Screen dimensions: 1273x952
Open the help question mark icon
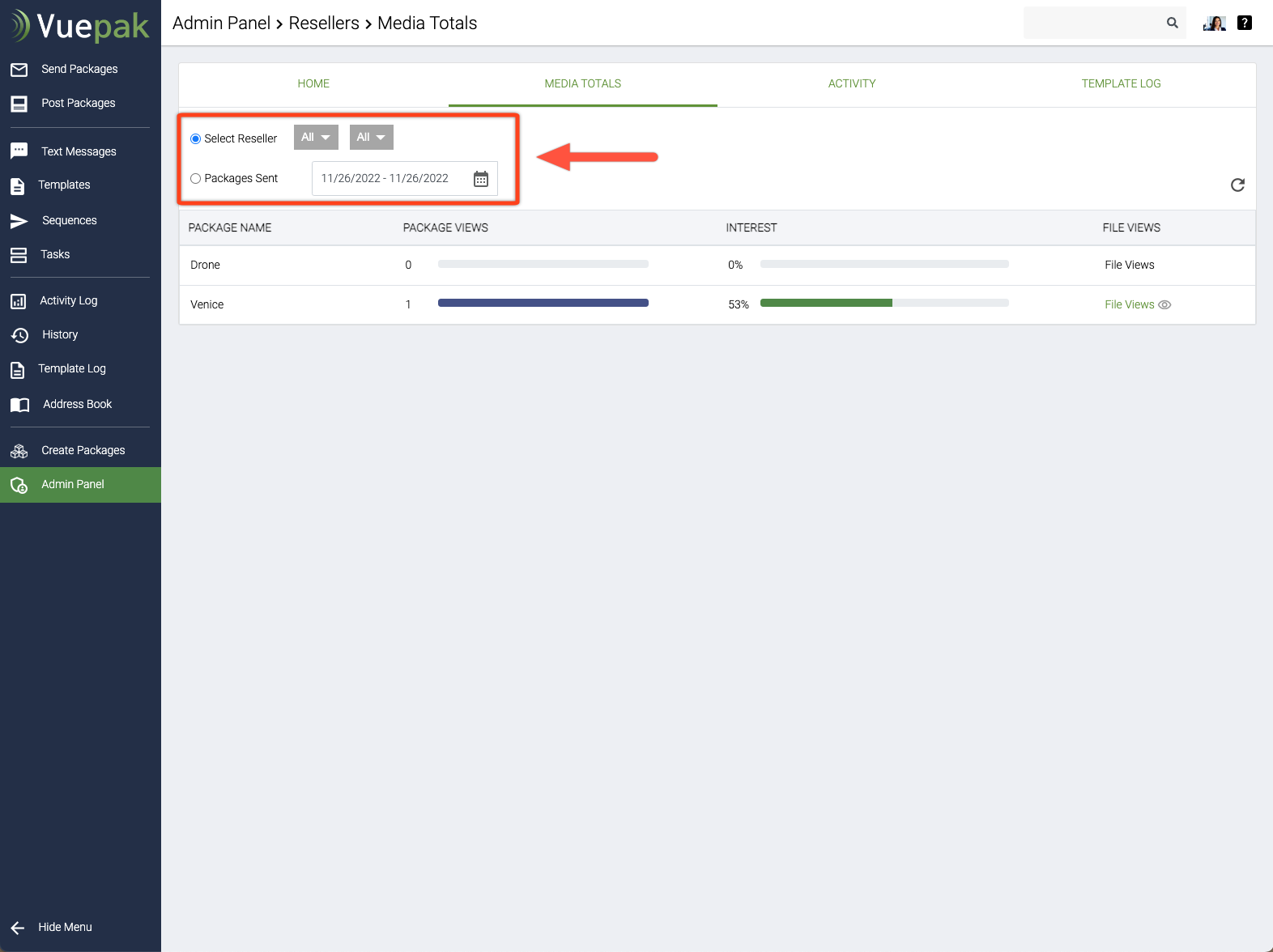click(1245, 23)
